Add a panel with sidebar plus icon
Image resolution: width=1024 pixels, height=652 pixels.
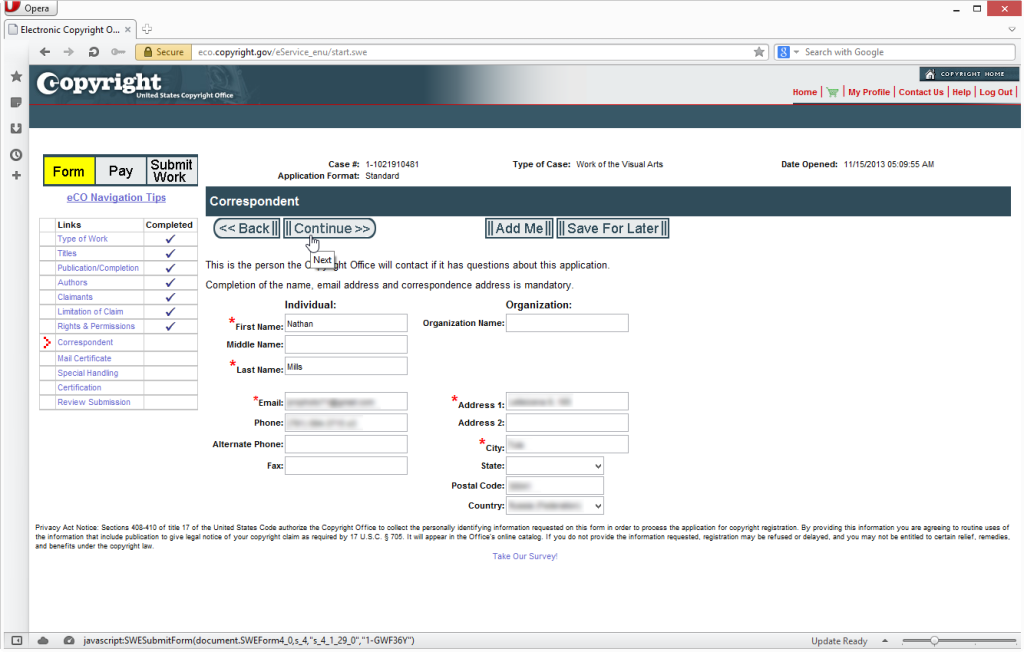click(16, 175)
